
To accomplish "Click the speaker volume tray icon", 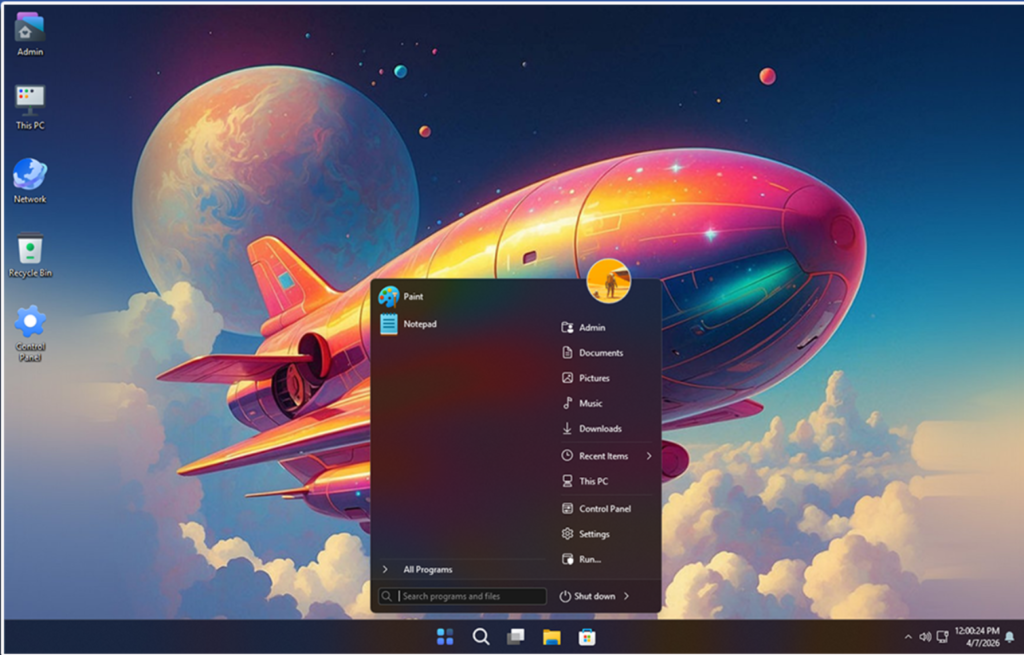I will (x=925, y=637).
